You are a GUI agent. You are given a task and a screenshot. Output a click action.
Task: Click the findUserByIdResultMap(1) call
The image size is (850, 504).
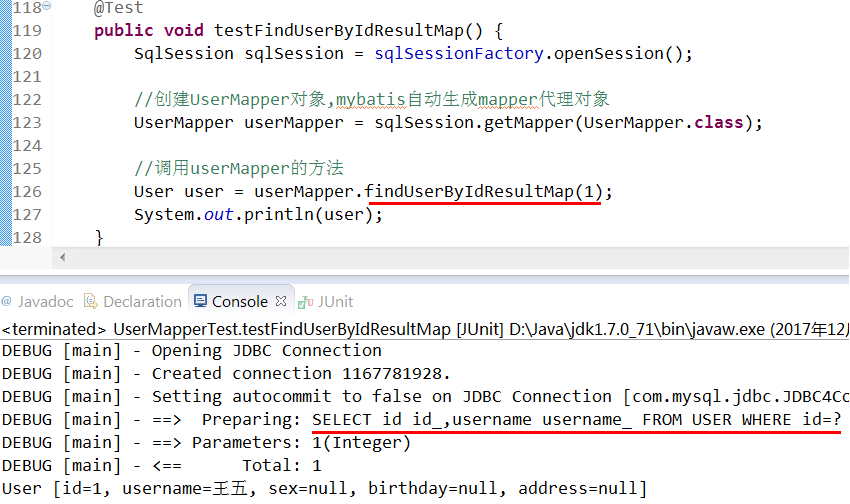tap(484, 191)
